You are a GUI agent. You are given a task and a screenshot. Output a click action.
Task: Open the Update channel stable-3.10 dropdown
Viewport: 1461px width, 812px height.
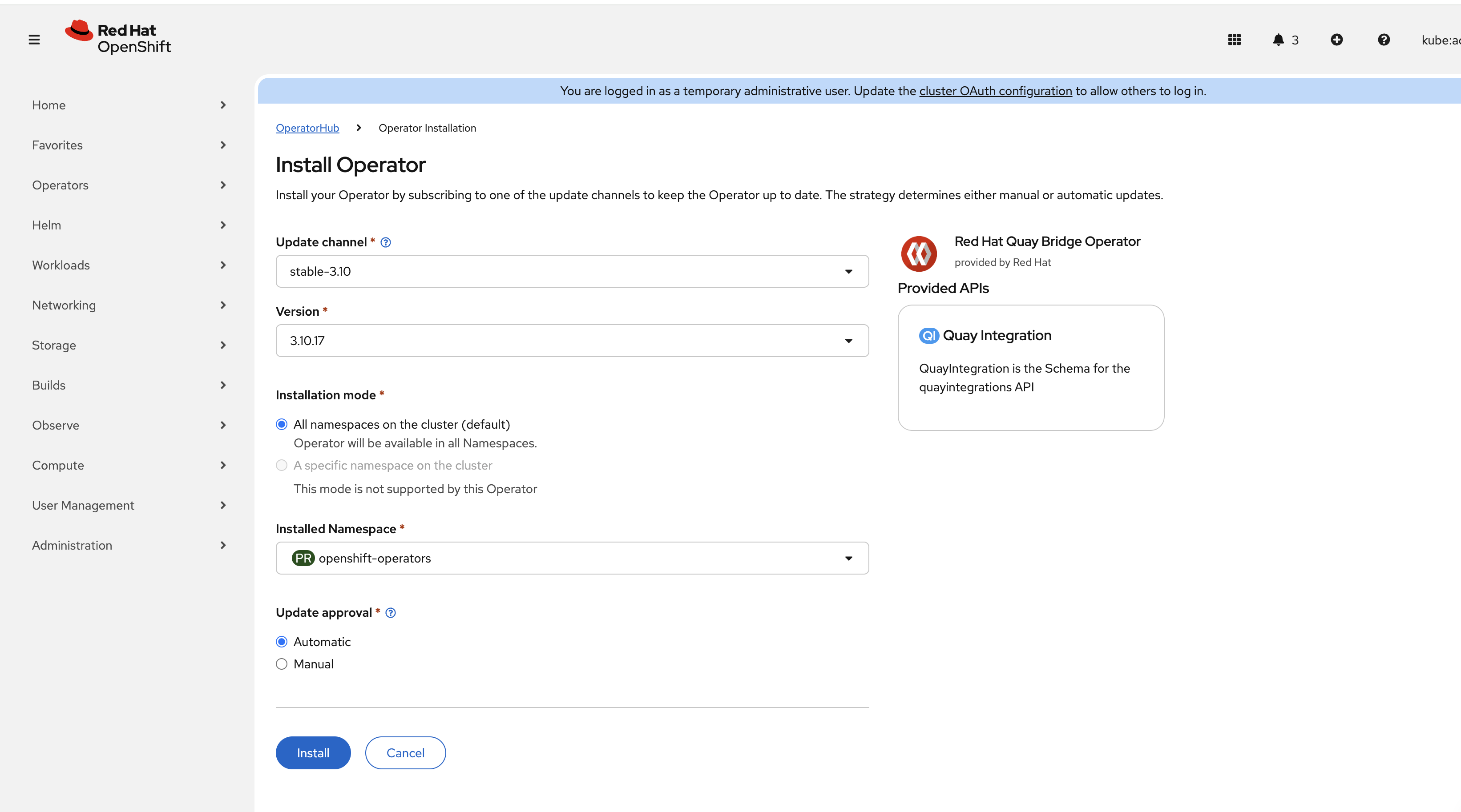pyautogui.click(x=572, y=272)
